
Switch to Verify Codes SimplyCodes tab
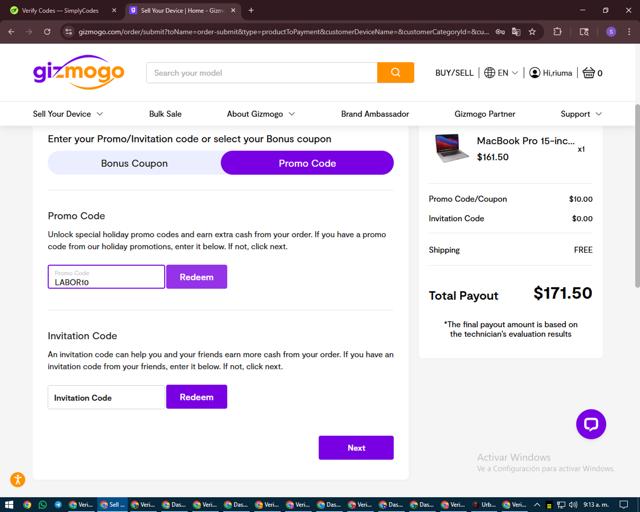pos(60,11)
